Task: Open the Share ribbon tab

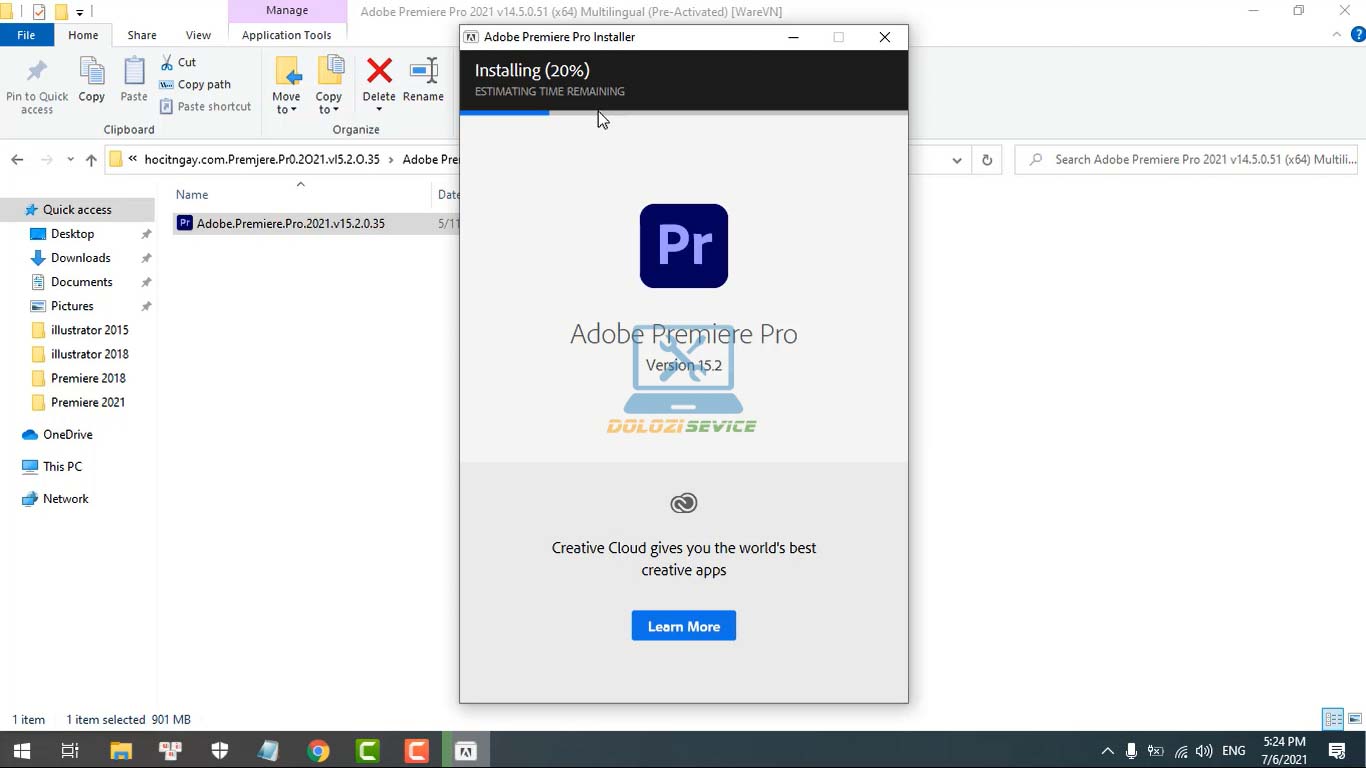Action: (x=142, y=35)
